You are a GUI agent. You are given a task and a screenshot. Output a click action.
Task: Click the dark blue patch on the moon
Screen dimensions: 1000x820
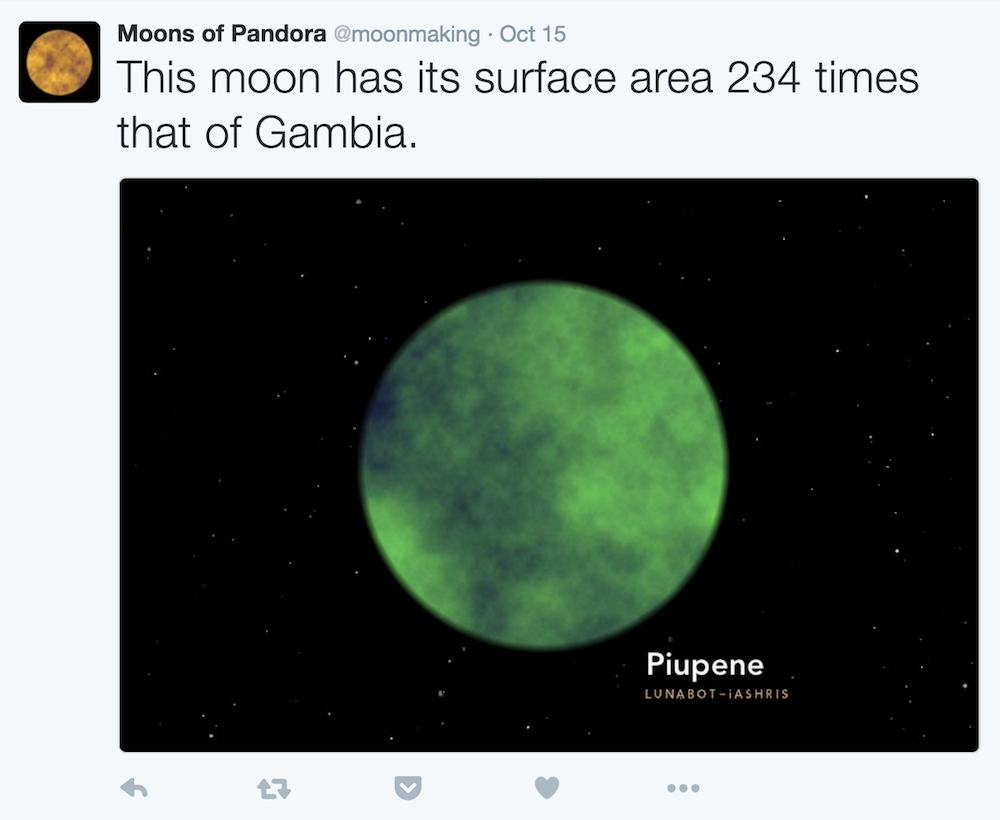385,404
